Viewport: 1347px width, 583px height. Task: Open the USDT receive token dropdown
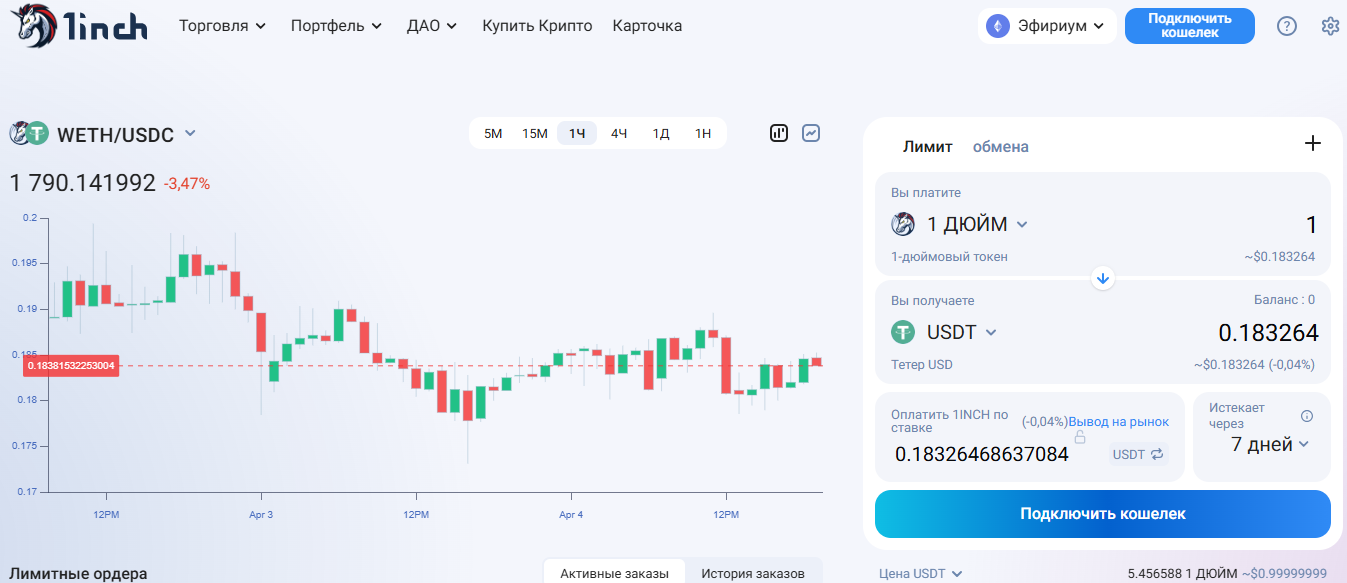point(945,332)
